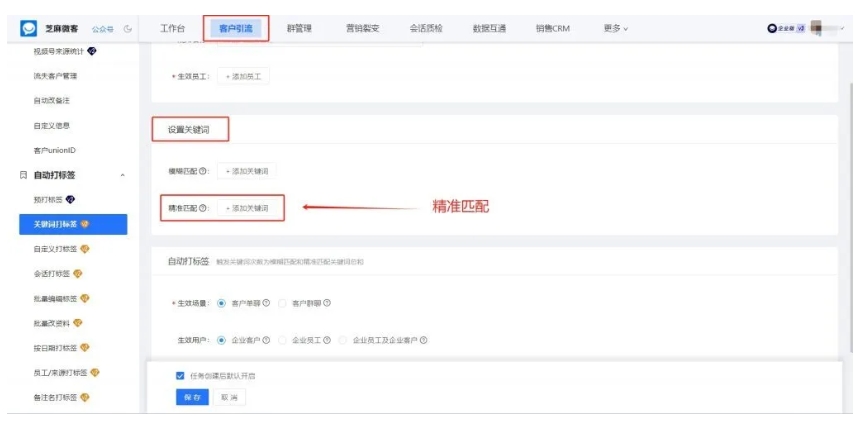866x426 pixels.
Task: Click the 保存 button
Action: click(192, 397)
